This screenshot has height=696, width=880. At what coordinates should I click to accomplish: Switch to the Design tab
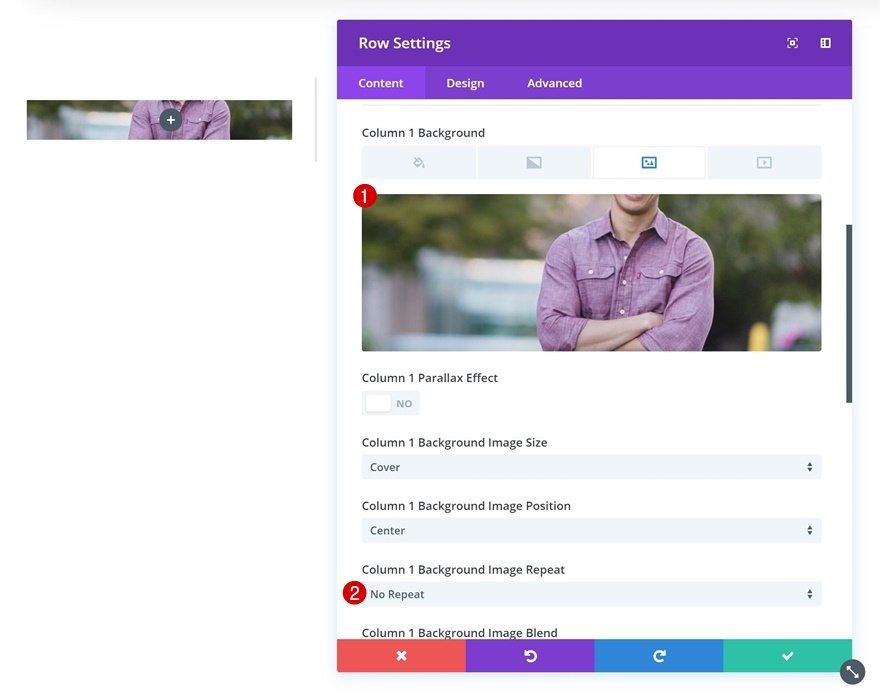pyautogui.click(x=464, y=83)
